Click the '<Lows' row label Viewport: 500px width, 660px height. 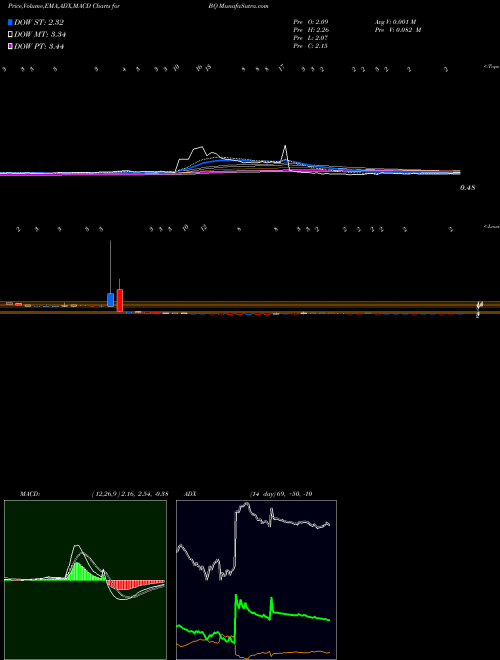pyautogui.click(x=491, y=226)
